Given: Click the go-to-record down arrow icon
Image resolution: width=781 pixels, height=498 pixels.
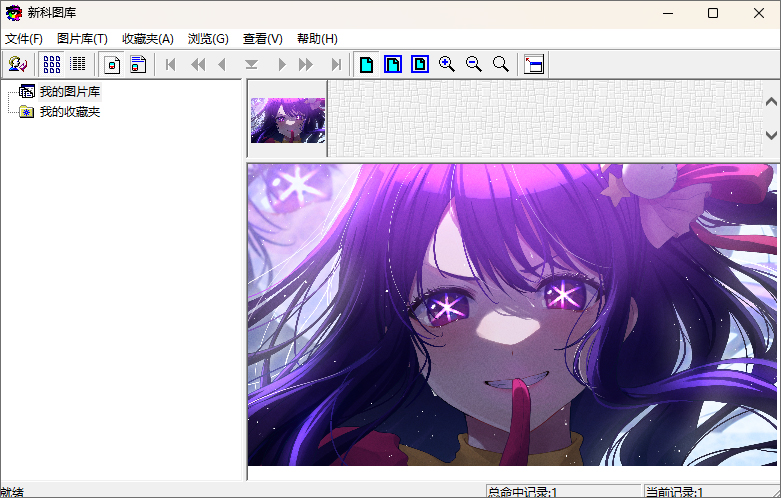Looking at the screenshot, I should pyautogui.click(x=252, y=64).
